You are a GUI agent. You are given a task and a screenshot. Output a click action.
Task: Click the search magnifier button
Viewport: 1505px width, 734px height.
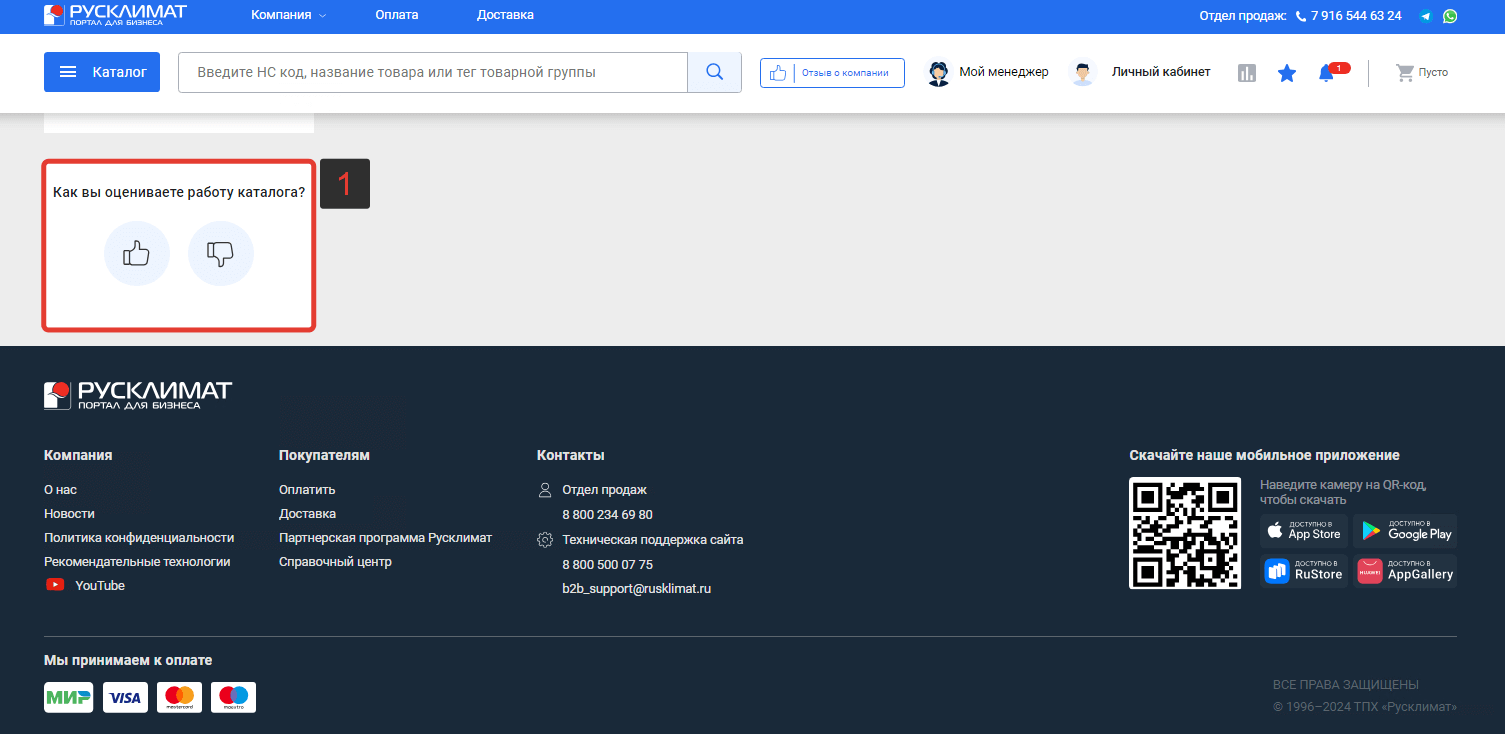[x=714, y=72]
